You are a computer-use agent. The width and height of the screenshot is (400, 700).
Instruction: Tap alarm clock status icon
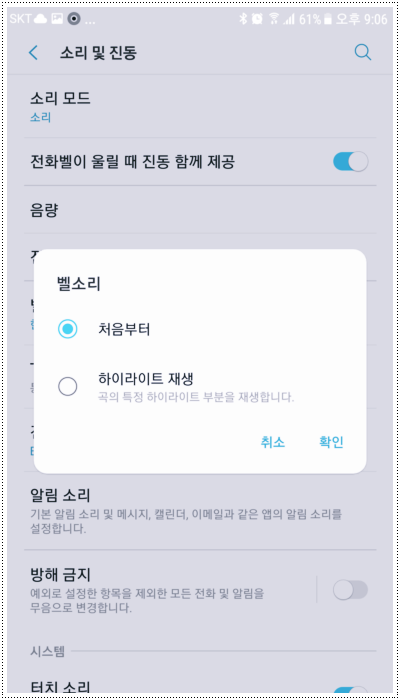pos(257,19)
